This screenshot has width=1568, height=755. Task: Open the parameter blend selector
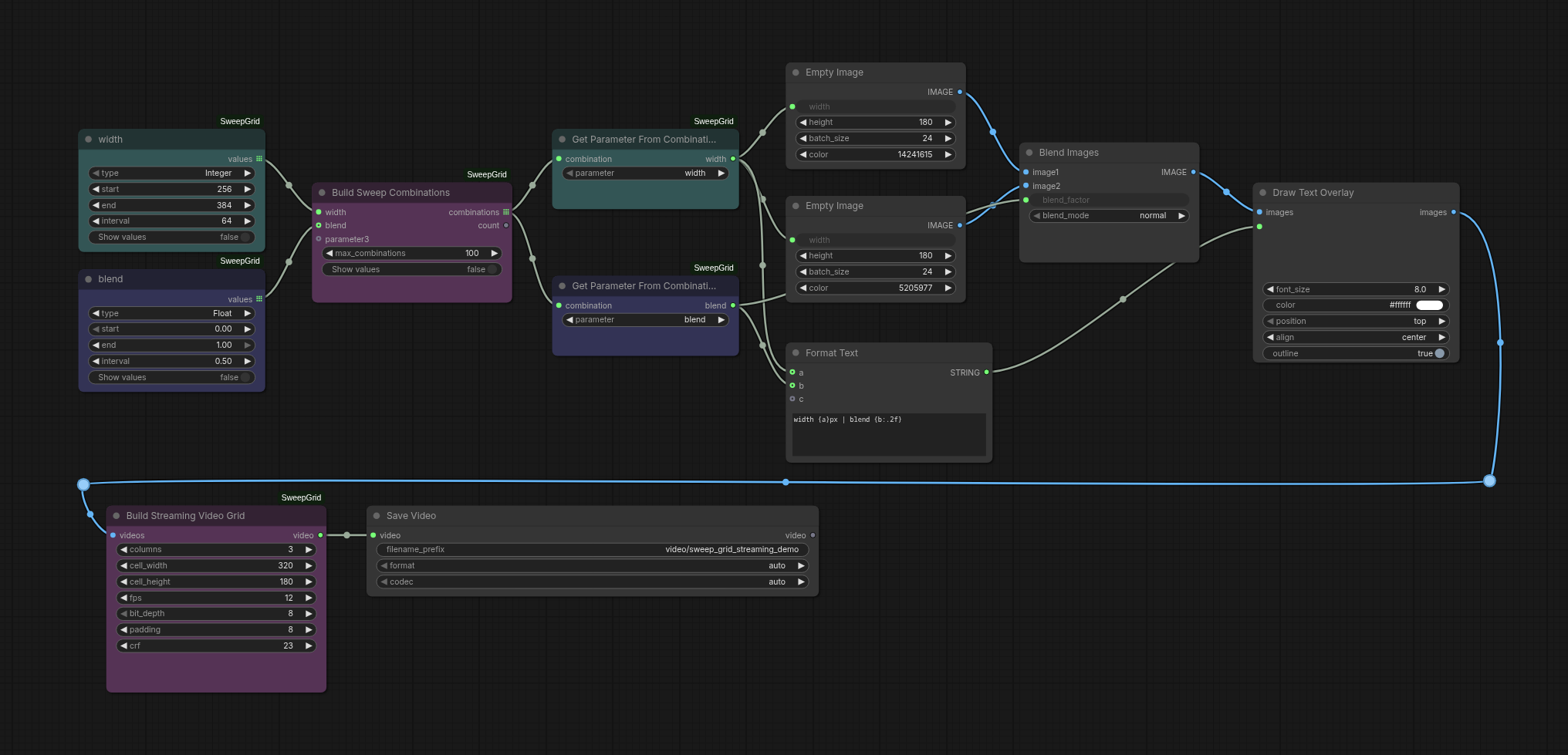646,320
